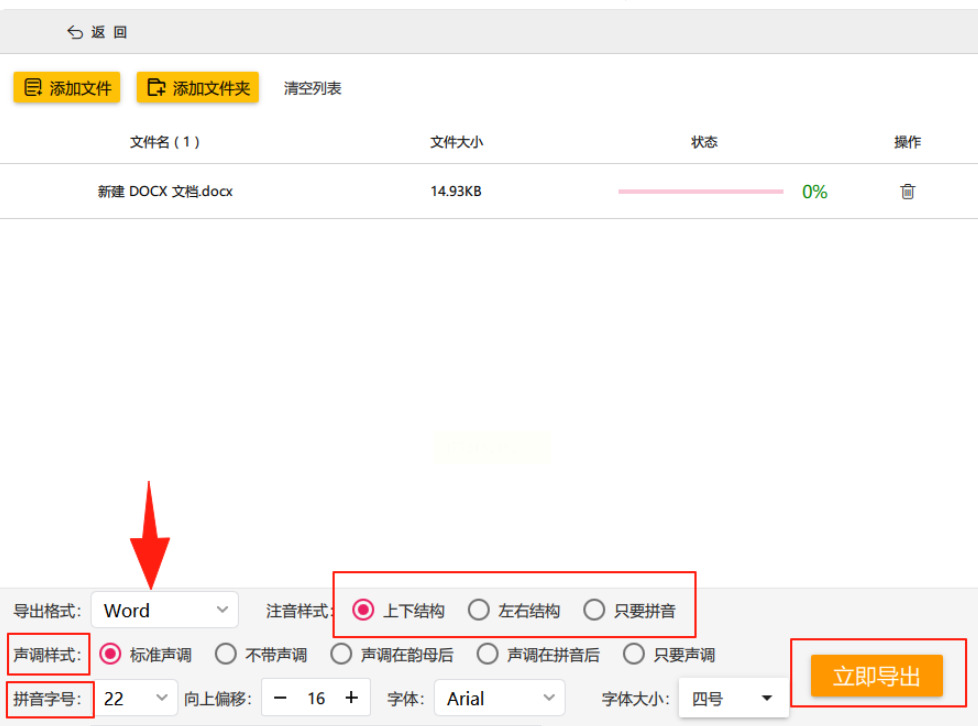Delete 新建 DOCX 文档.docx with trash icon
This screenshot has width=978, height=726.
pos(908,191)
